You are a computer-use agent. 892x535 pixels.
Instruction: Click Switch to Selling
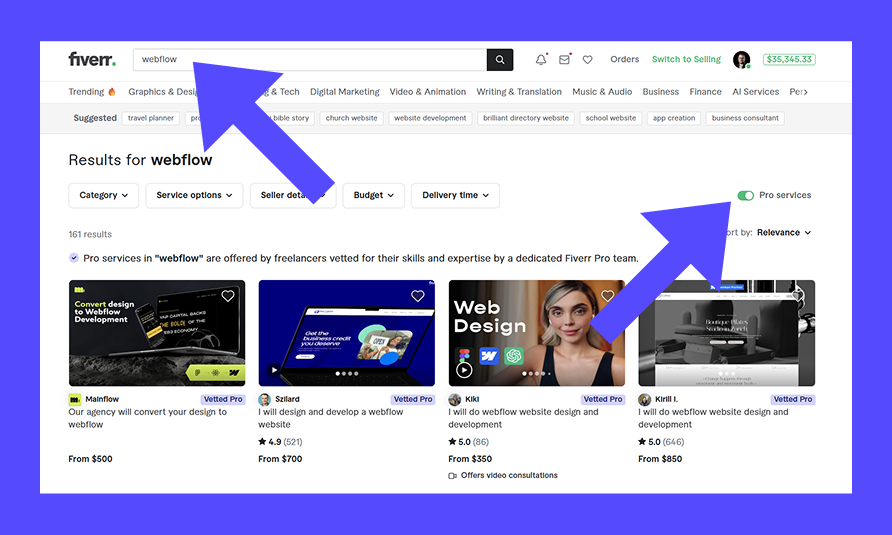point(686,59)
